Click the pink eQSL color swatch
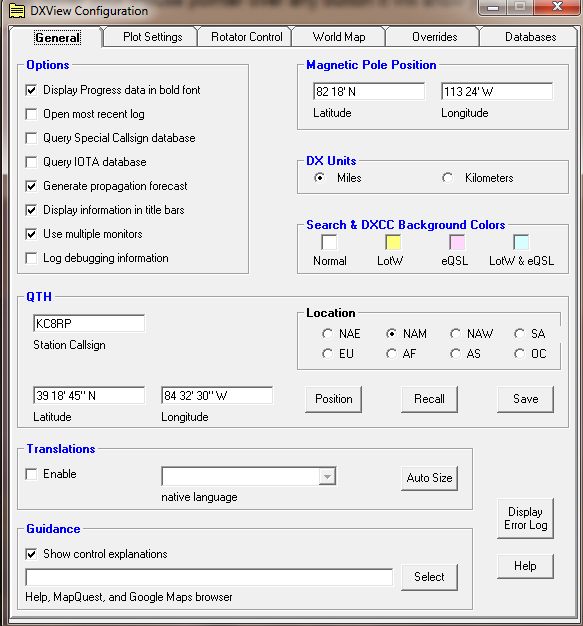Image resolution: width=583 pixels, height=626 pixels. pos(457,242)
